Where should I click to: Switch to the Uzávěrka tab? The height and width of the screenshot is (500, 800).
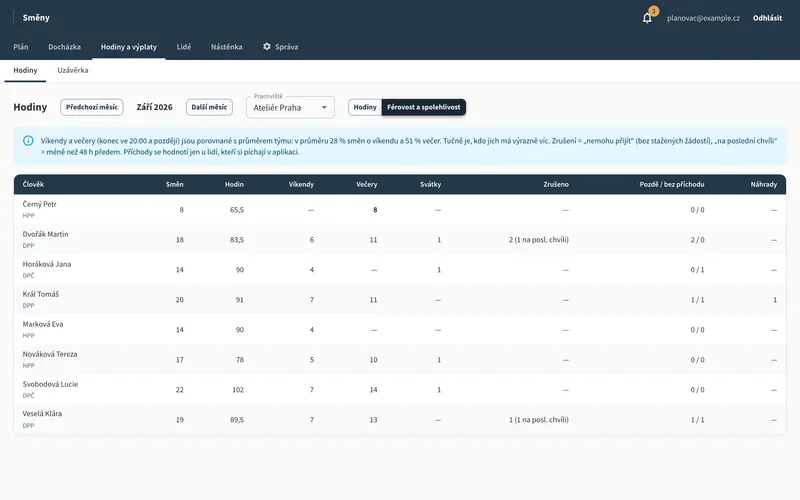73,70
